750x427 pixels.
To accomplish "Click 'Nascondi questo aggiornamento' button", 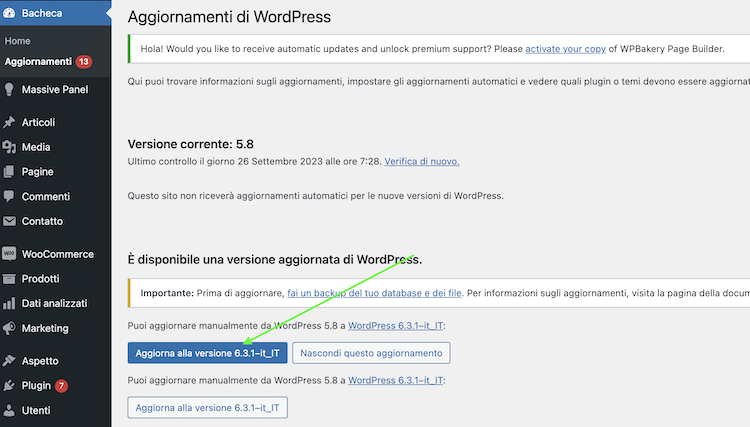I will tap(371, 353).
